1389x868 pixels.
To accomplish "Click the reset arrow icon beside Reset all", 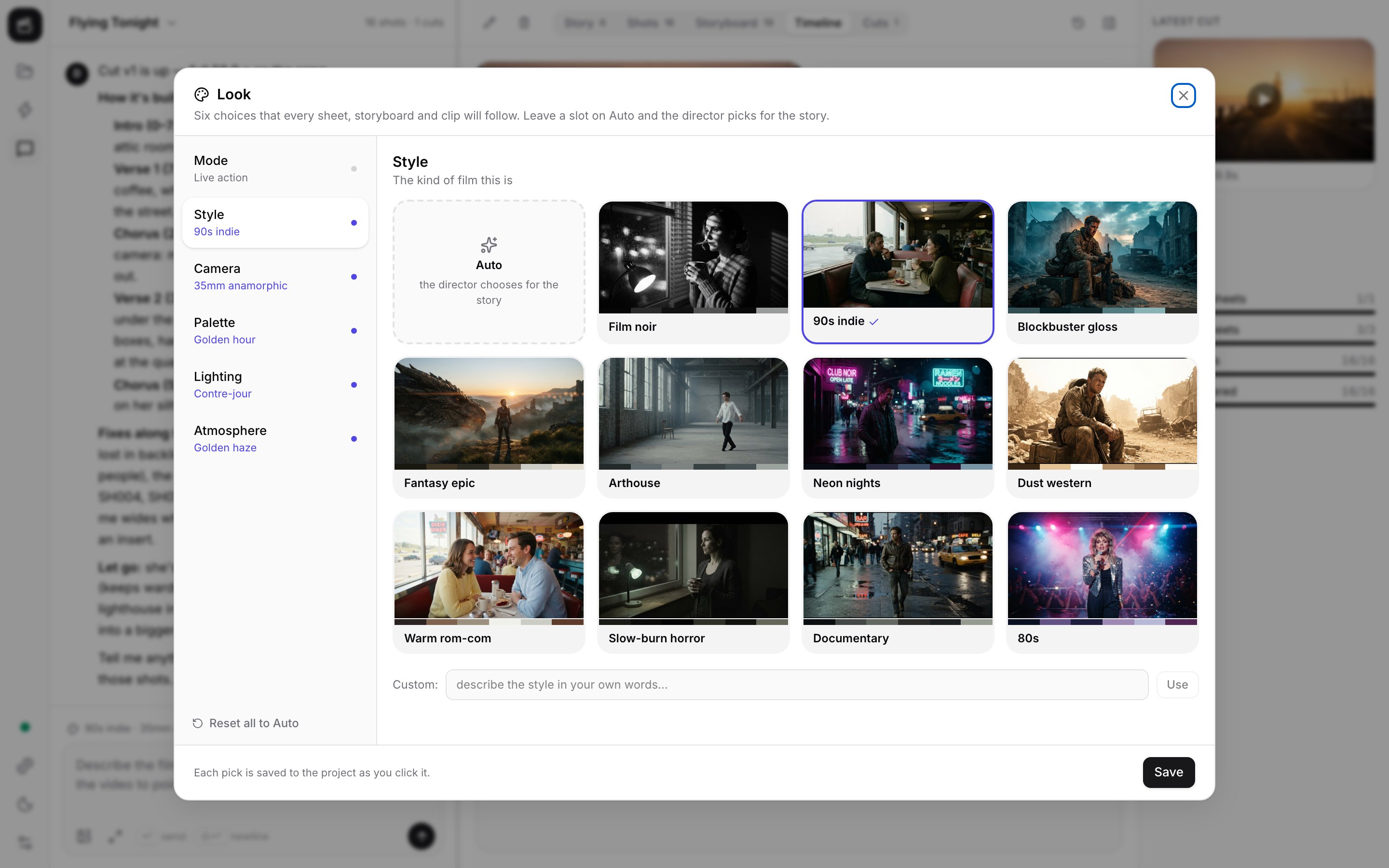I will coord(197,723).
